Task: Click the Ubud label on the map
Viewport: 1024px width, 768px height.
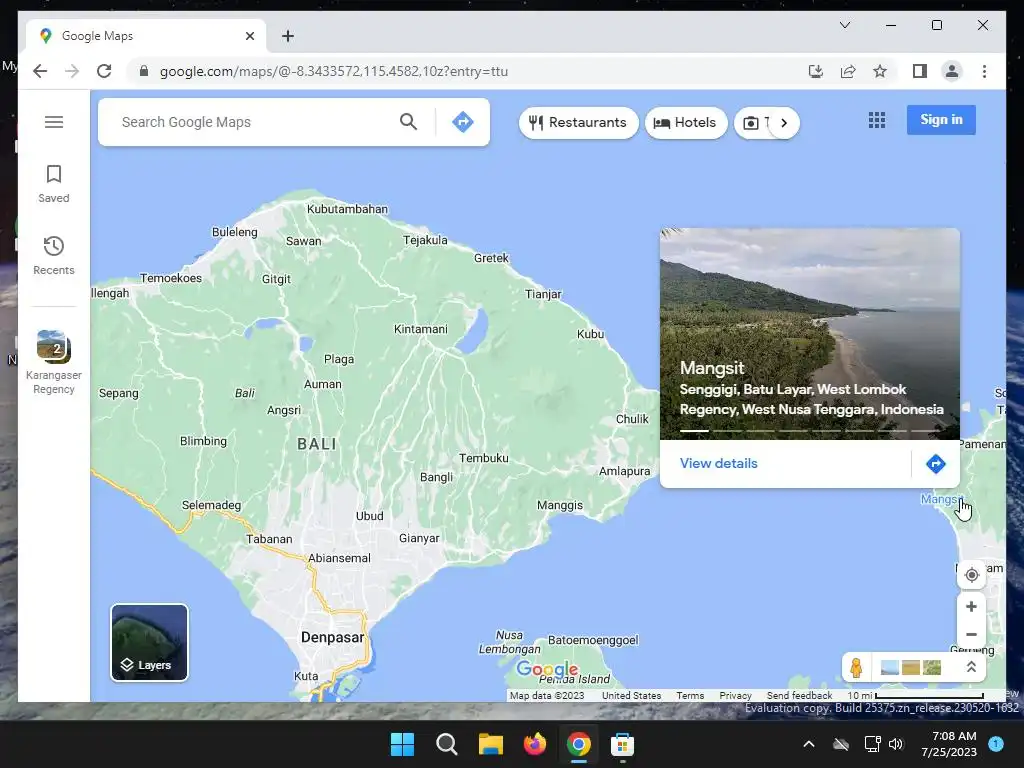Action: 370,516
